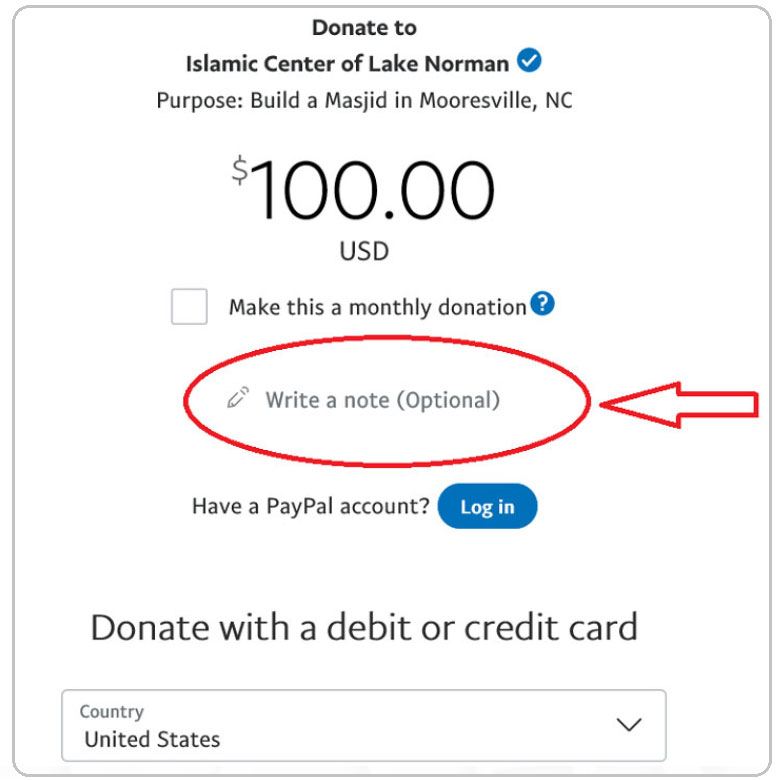Screen dimensions: 781x780
Task: Select the "United States" country value
Action: tap(152, 740)
